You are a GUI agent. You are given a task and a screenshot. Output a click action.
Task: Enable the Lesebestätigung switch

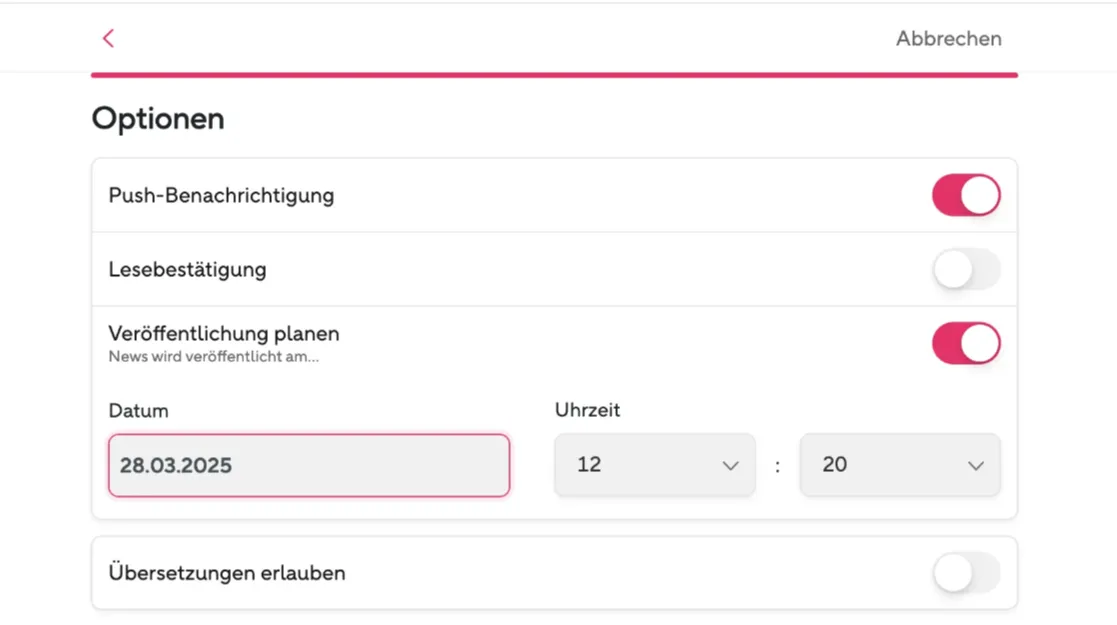point(966,269)
